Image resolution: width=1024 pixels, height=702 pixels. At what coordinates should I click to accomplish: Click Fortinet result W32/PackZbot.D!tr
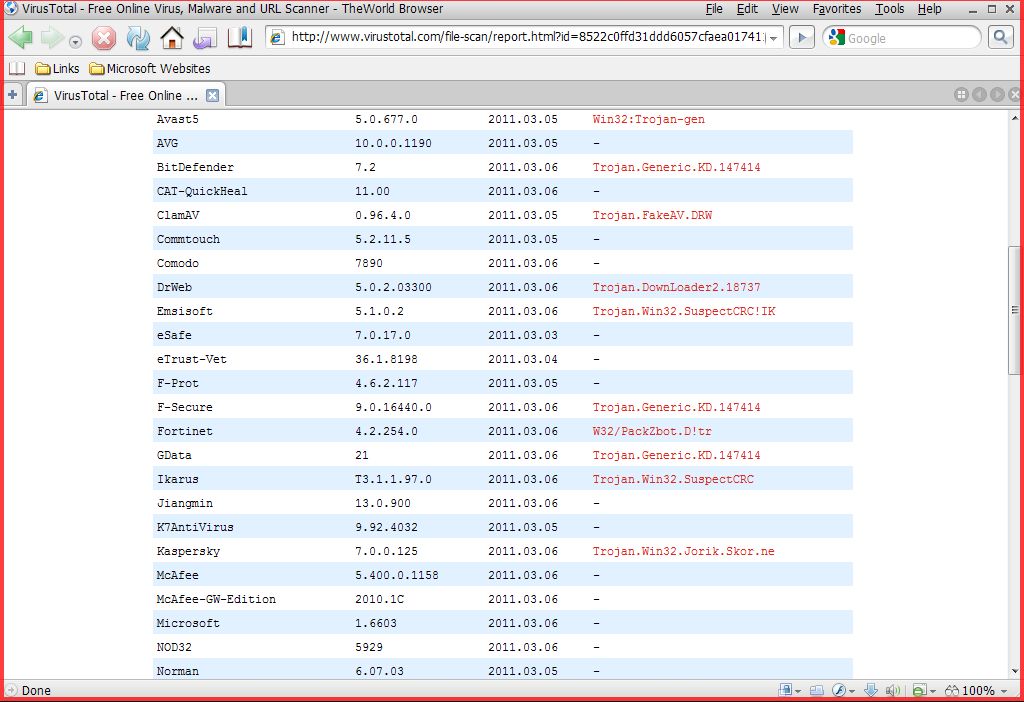(x=652, y=431)
